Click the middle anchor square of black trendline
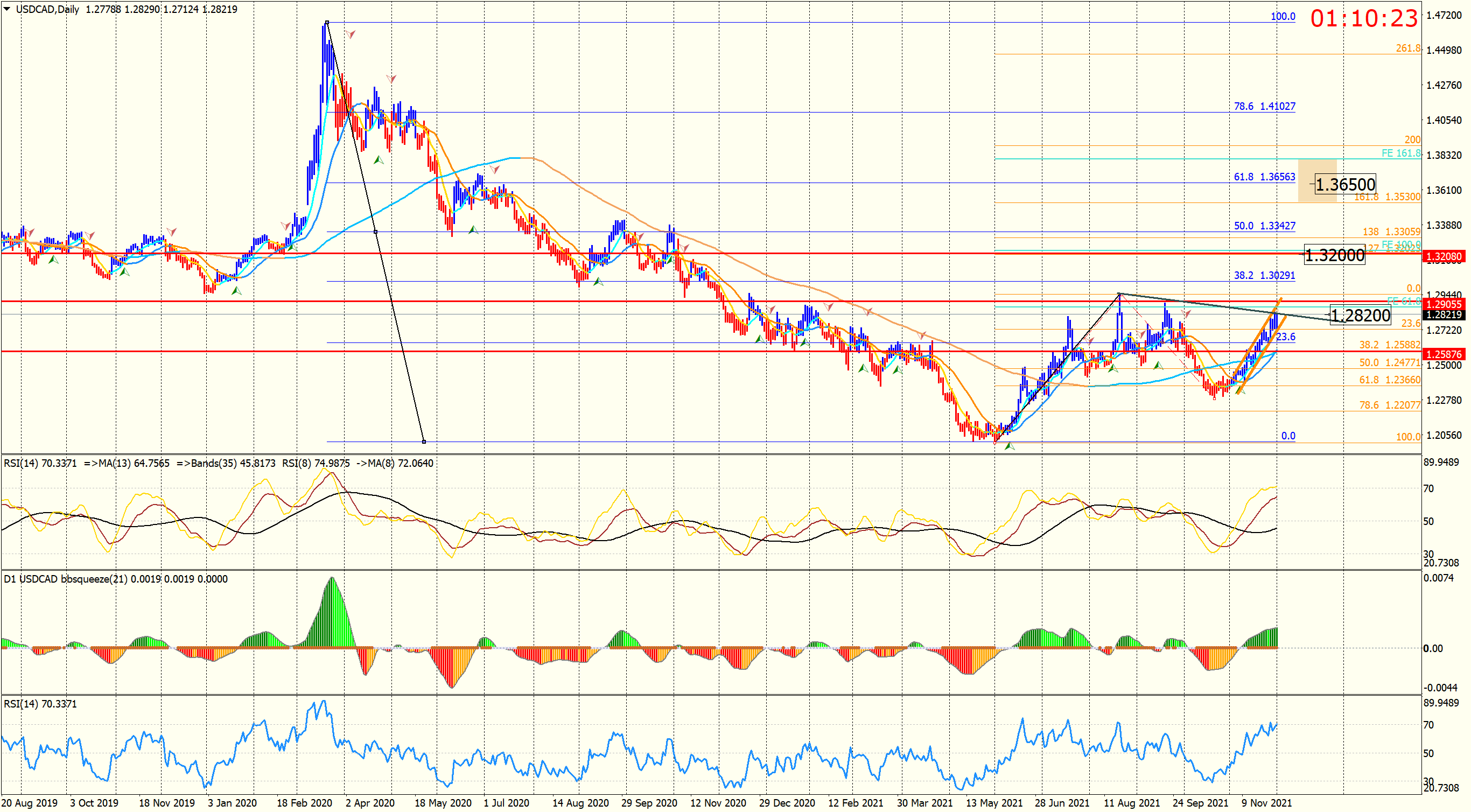 (x=375, y=232)
